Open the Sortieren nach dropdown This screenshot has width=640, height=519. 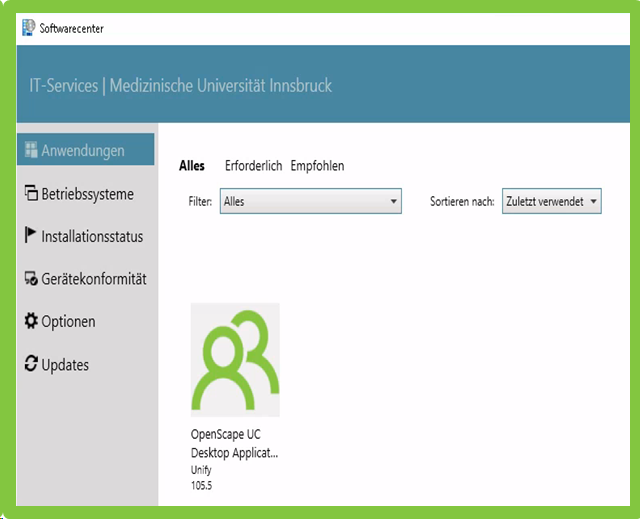[551, 201]
